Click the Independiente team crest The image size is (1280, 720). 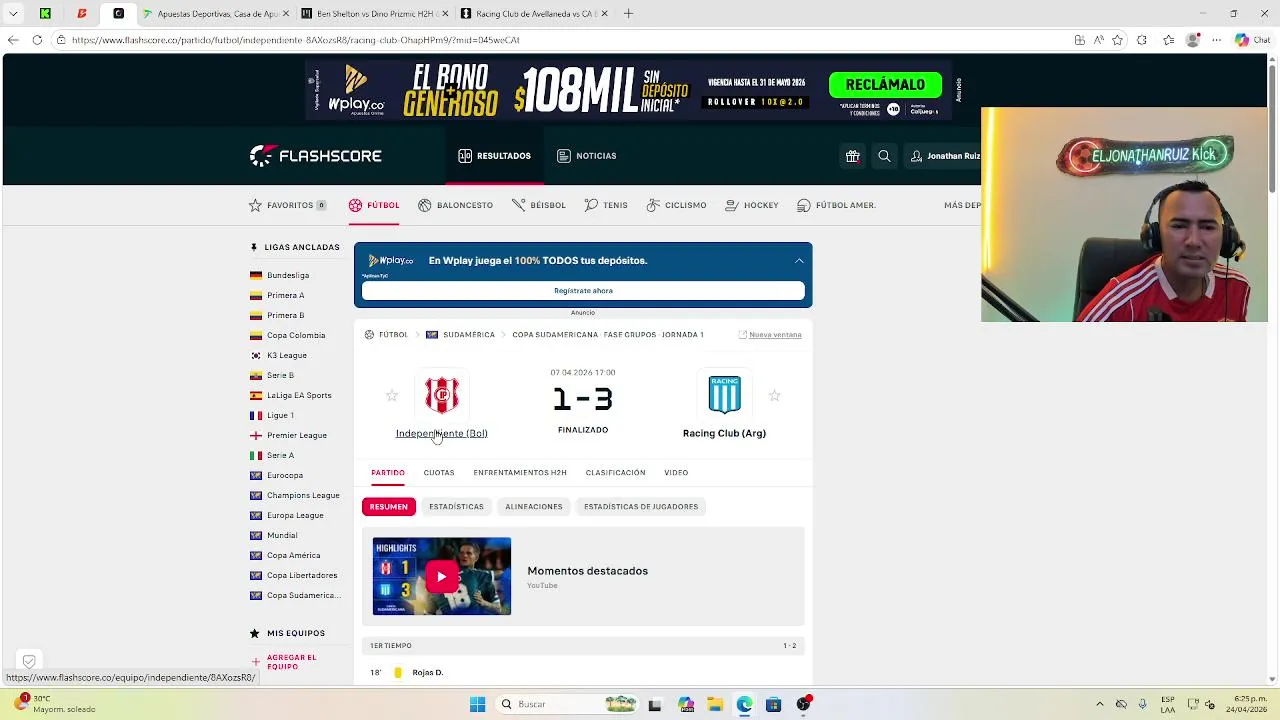point(441,395)
